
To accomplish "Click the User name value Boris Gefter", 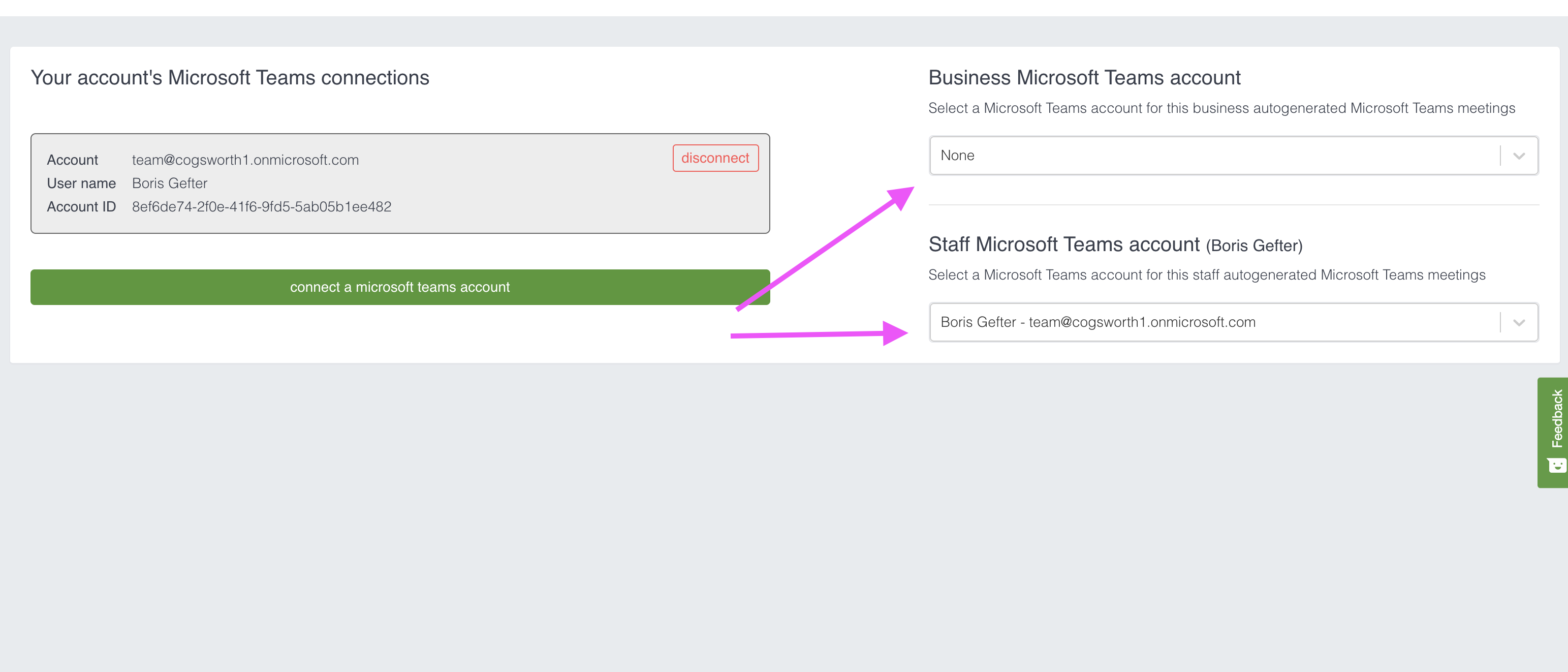I will click(x=170, y=183).
